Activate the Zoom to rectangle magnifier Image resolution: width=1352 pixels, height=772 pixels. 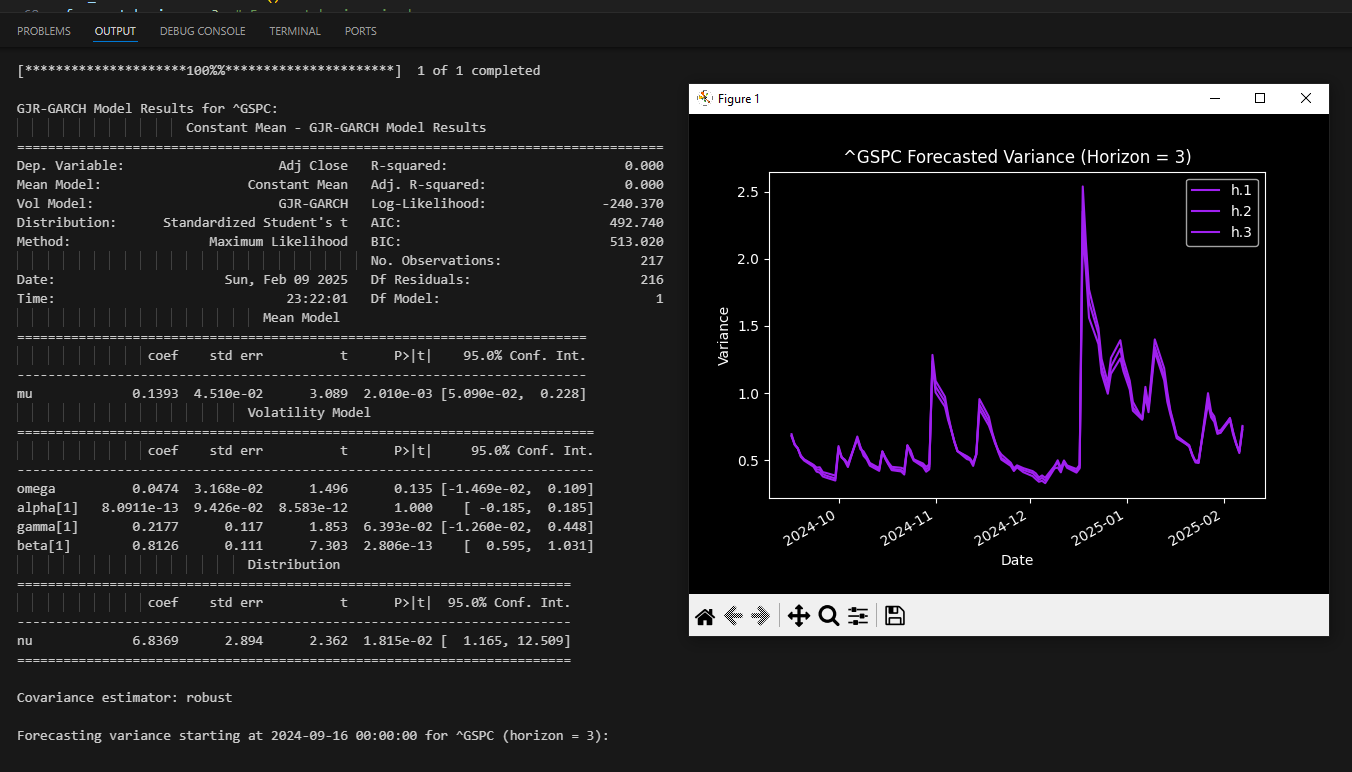tap(828, 616)
